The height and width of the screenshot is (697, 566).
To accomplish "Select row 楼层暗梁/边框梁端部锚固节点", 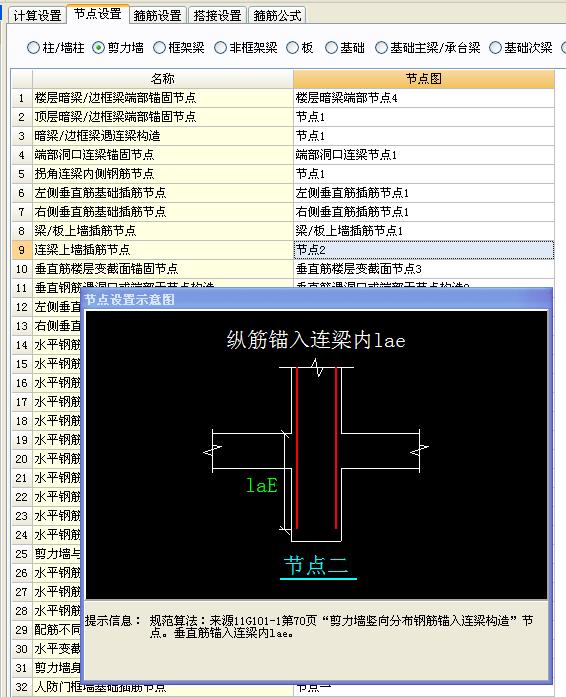I will point(163,98).
